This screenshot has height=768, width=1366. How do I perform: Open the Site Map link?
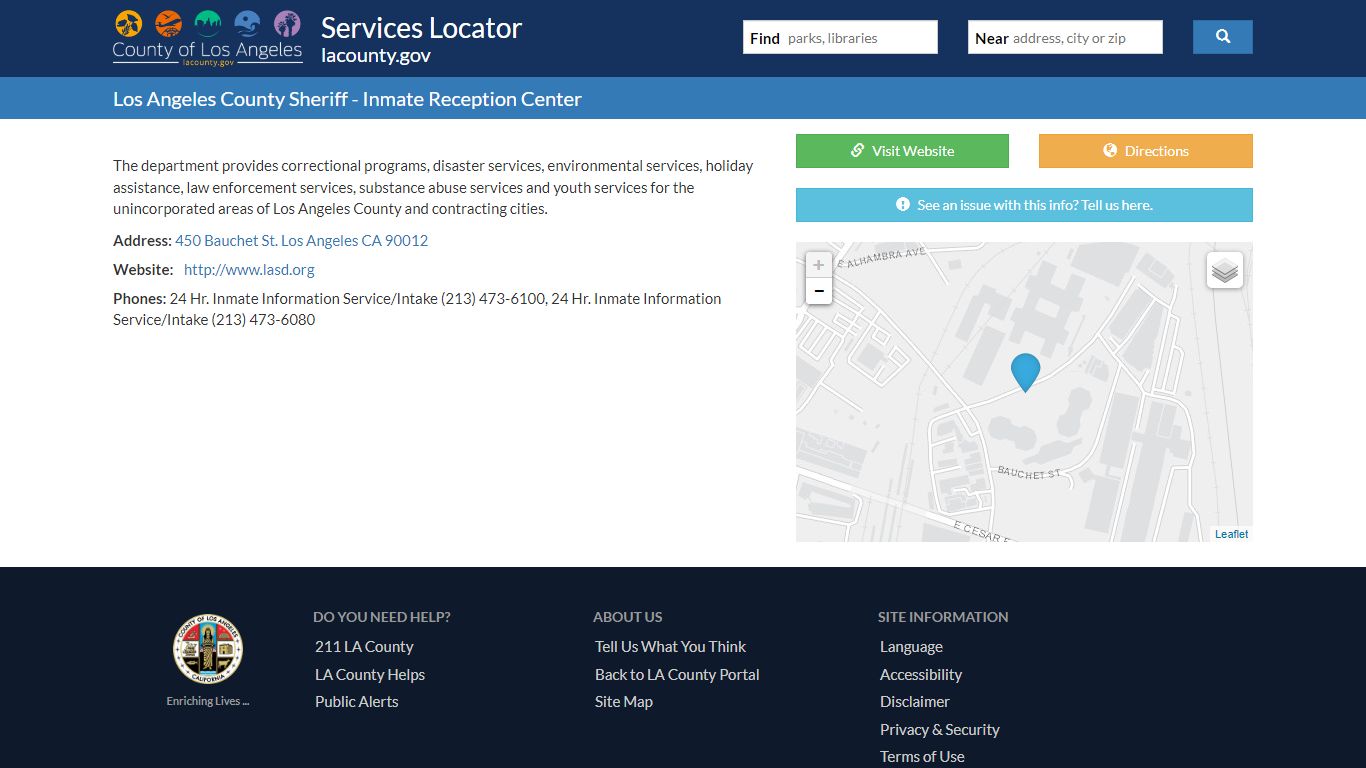pyautogui.click(x=624, y=702)
